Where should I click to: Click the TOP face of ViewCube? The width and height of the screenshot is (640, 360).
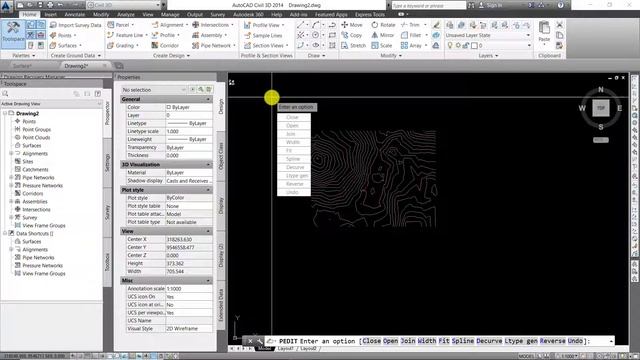[601, 108]
